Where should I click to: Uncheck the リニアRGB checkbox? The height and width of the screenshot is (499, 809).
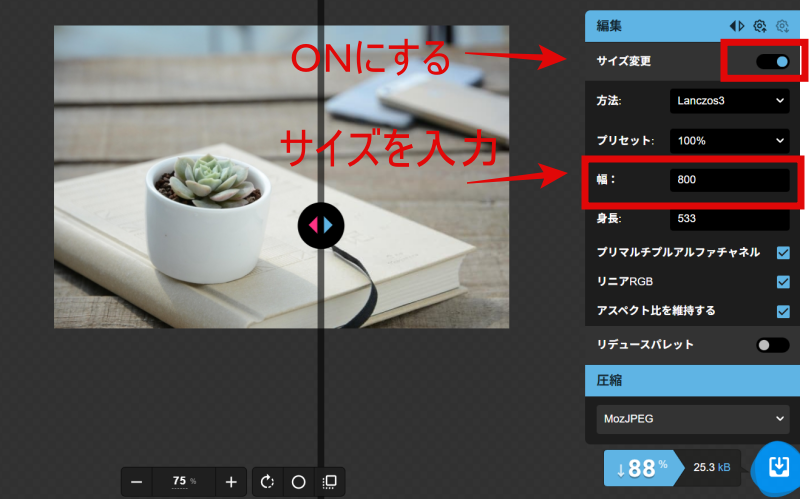[783, 282]
